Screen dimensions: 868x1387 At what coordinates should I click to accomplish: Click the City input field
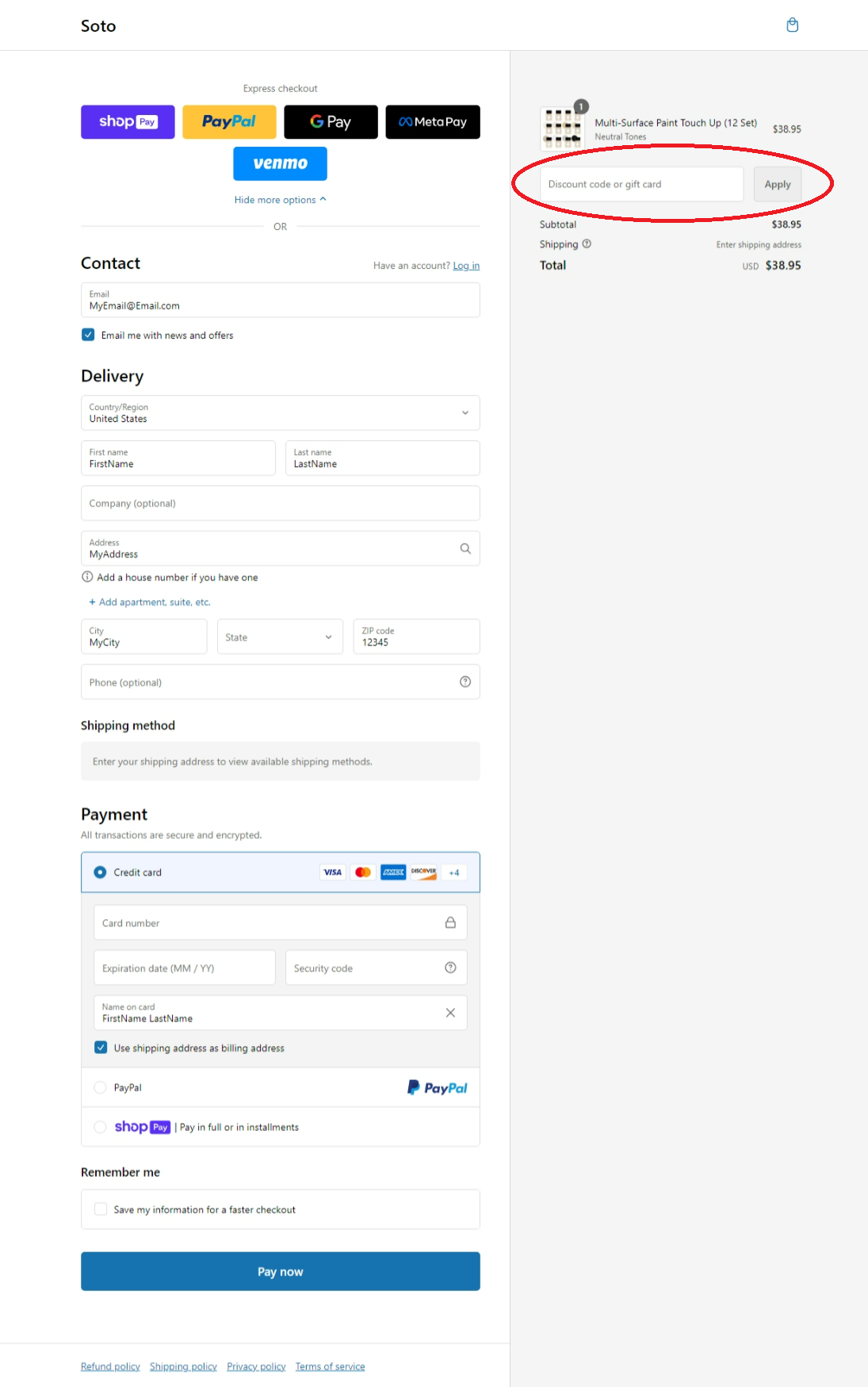pos(144,637)
